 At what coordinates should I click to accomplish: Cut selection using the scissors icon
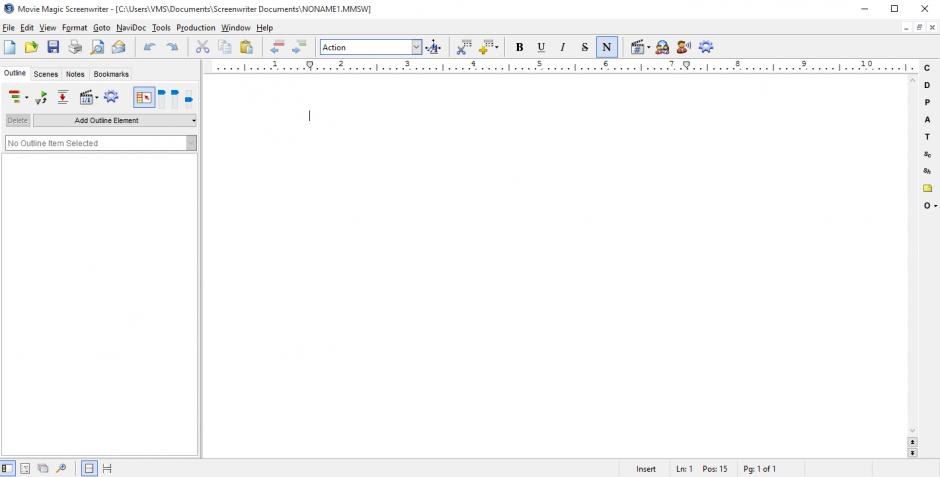203,47
